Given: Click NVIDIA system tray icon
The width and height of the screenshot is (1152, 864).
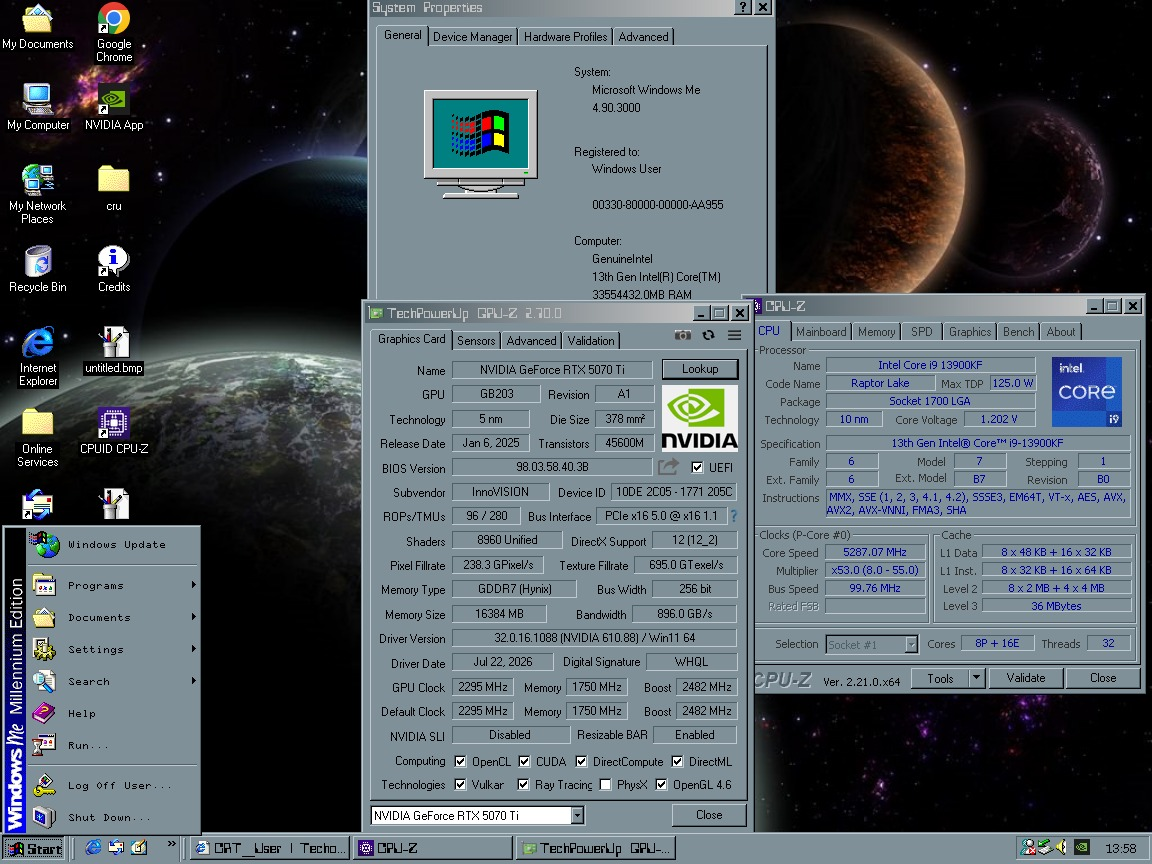Looking at the screenshot, I should click(1081, 848).
